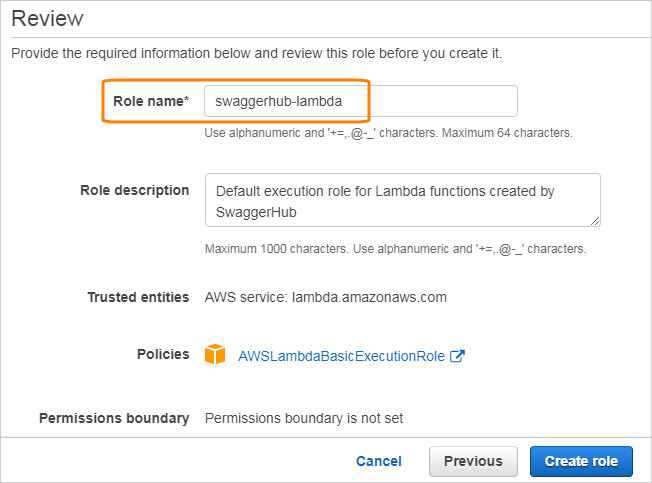Click the Review page heading
The width and height of the screenshot is (652, 483).
[47, 18]
